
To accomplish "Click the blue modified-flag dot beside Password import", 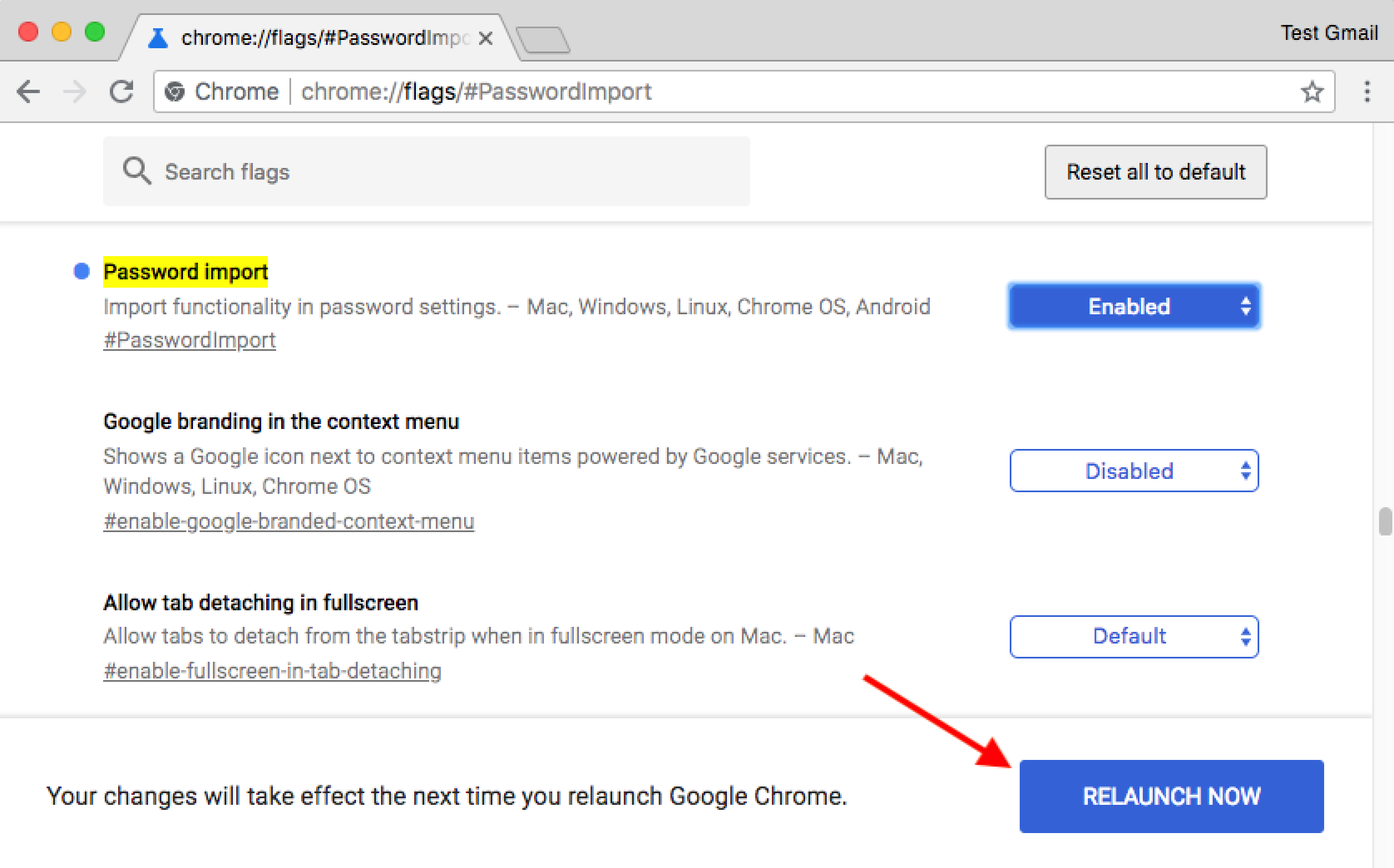I will coord(82,271).
